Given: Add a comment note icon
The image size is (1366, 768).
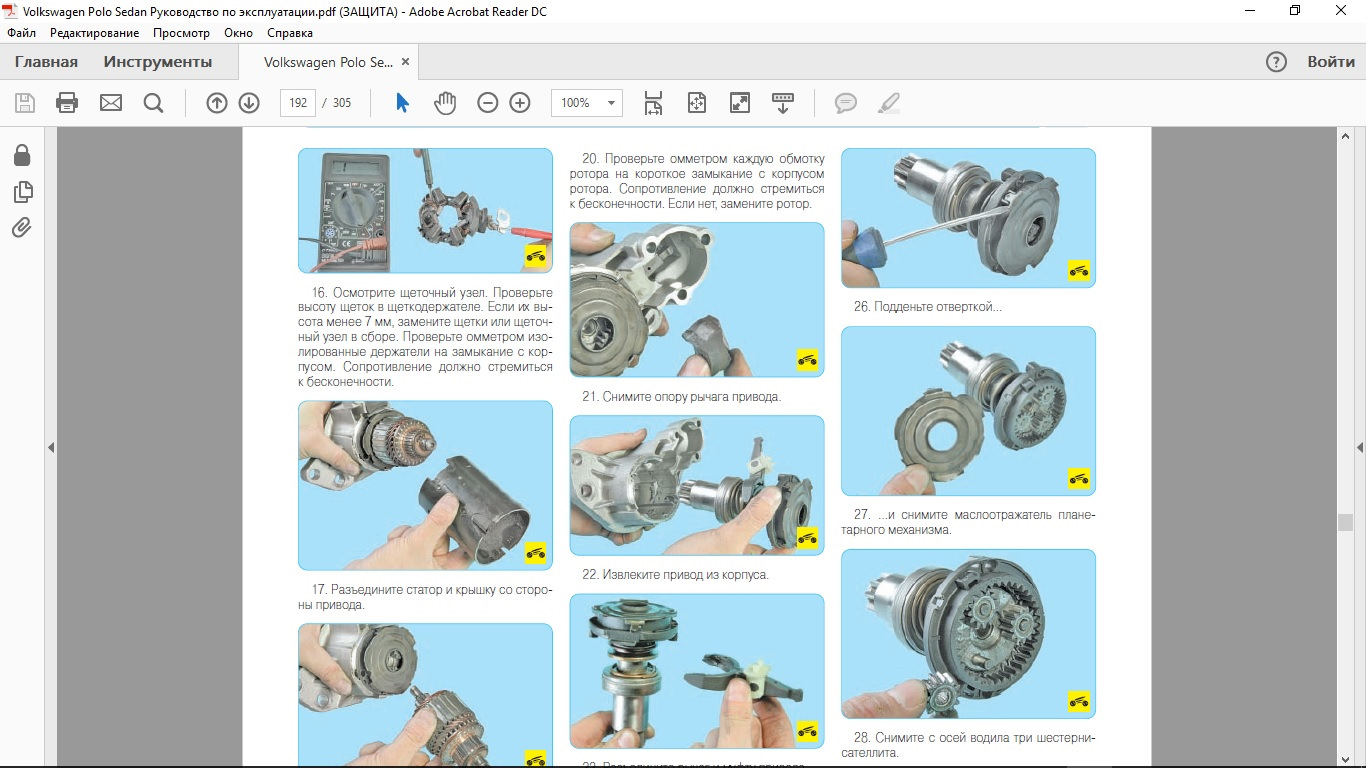Looking at the screenshot, I should (x=846, y=103).
